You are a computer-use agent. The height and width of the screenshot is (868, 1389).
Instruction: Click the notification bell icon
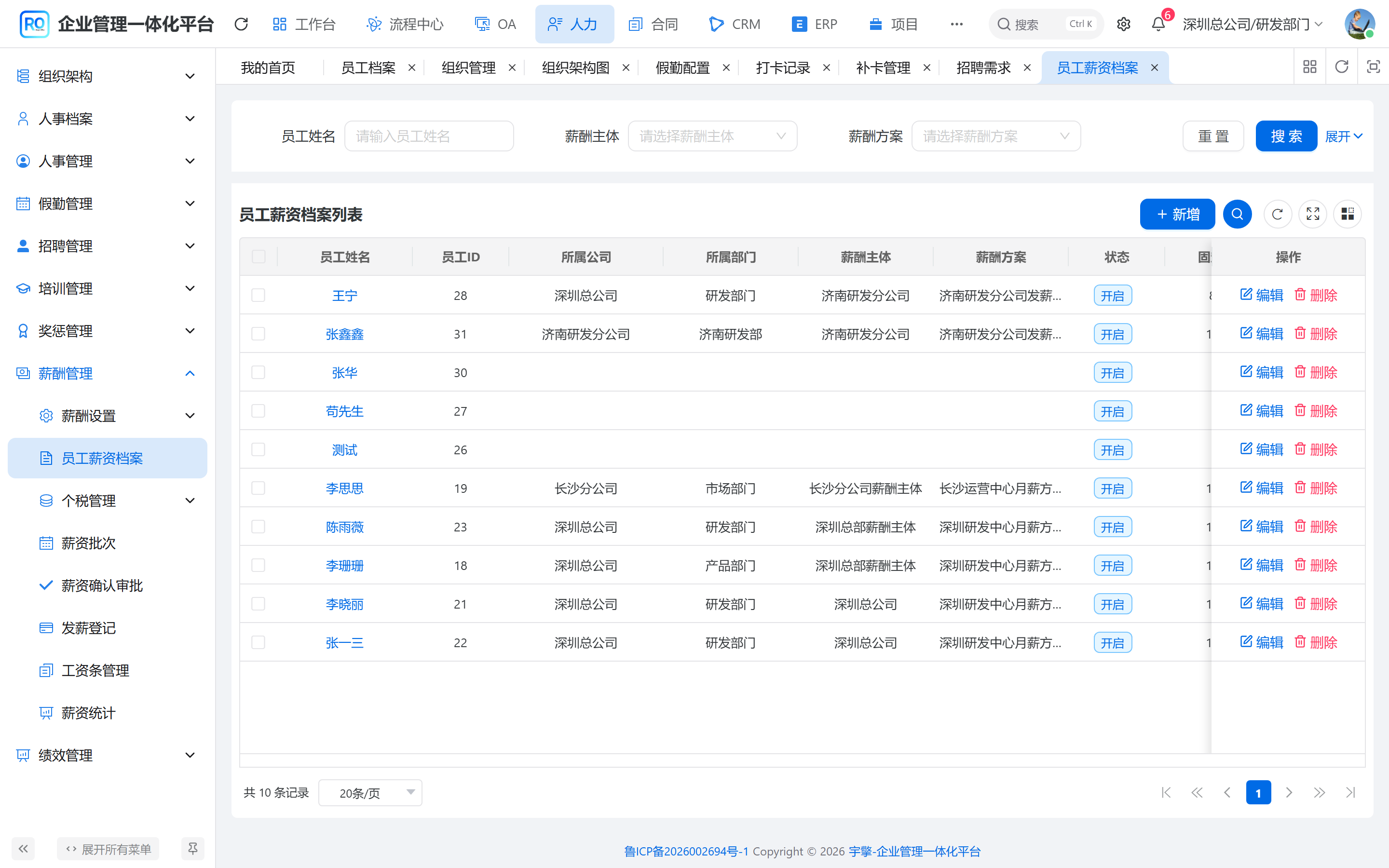(x=1158, y=24)
